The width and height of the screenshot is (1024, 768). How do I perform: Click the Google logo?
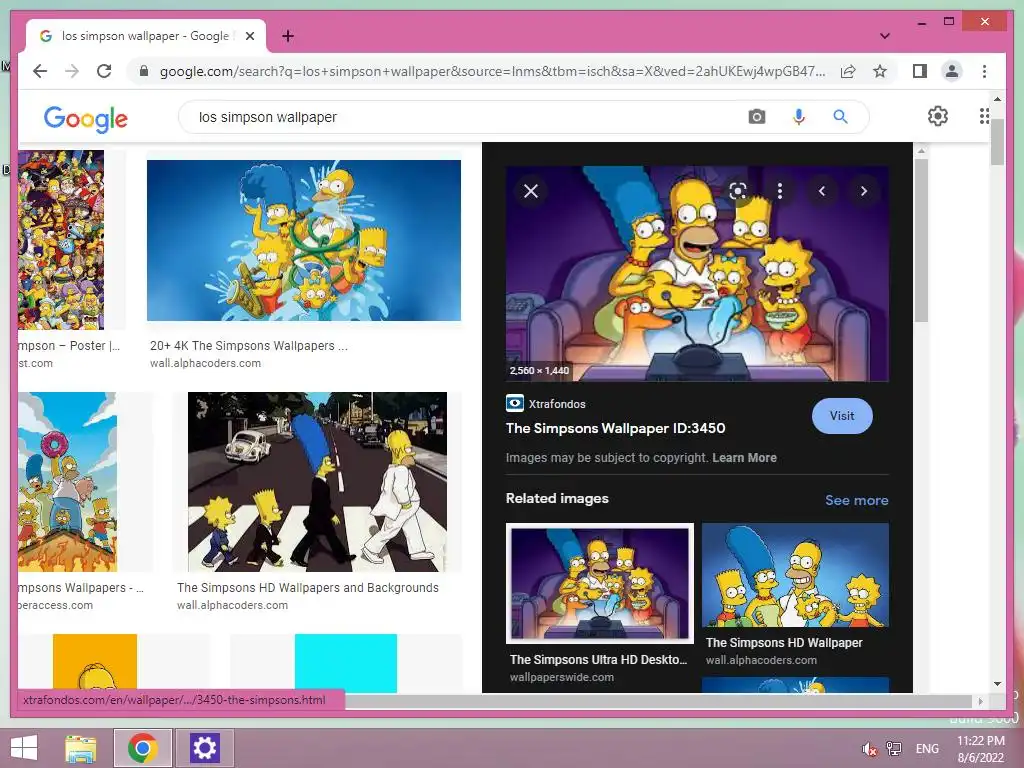tap(86, 118)
